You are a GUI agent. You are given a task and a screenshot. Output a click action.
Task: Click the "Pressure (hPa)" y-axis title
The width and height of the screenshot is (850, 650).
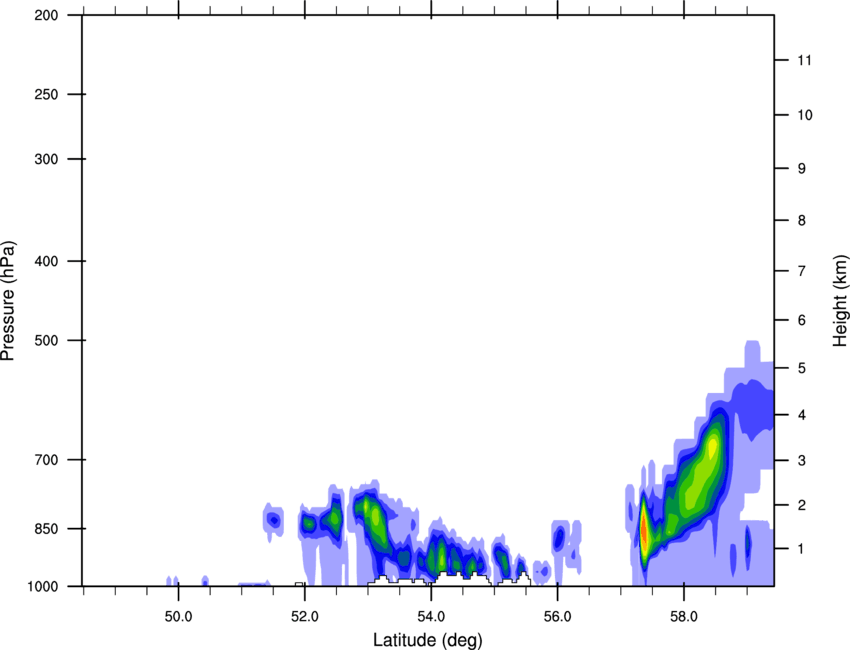[9, 300]
